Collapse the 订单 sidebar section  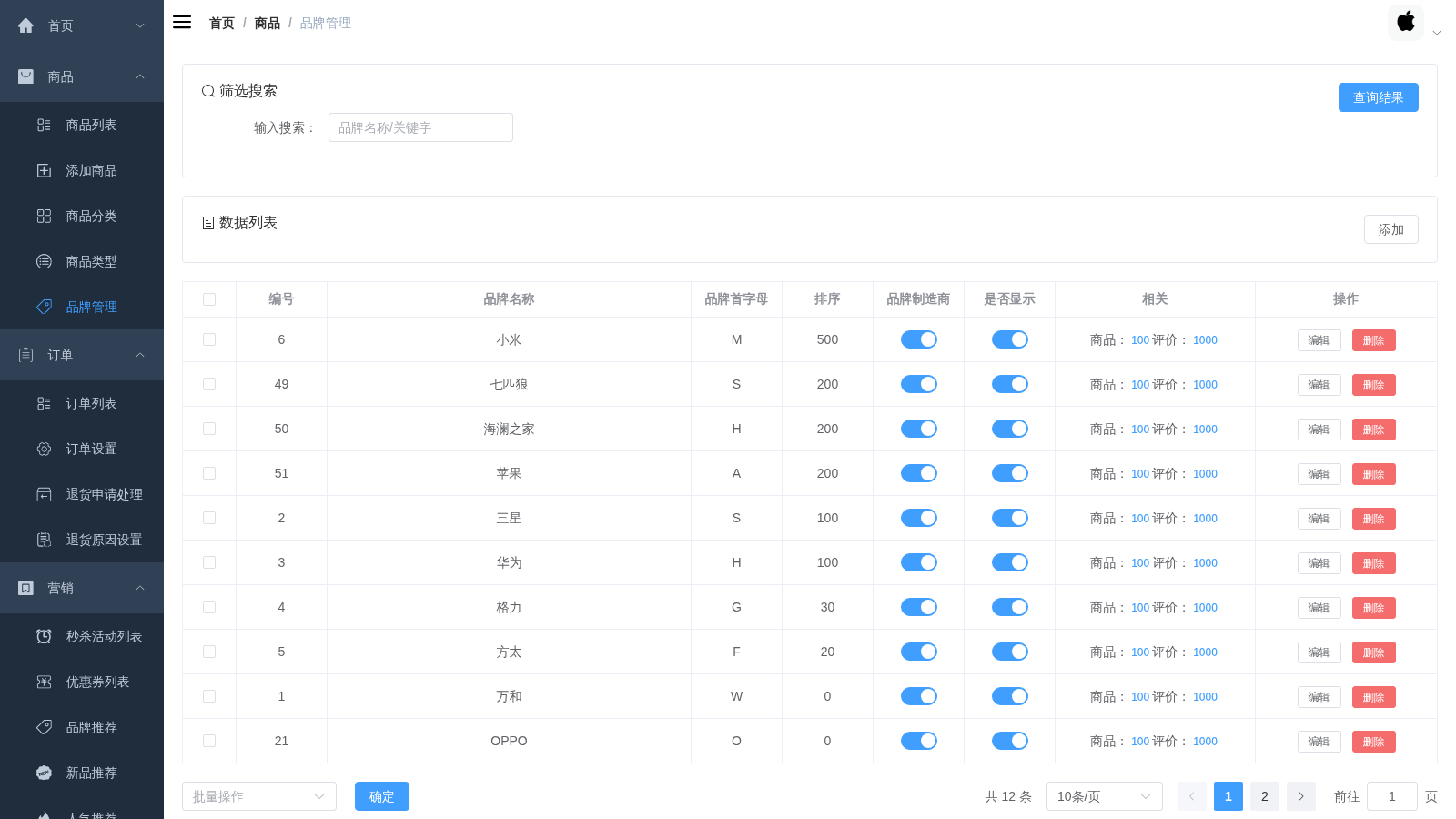(82, 355)
